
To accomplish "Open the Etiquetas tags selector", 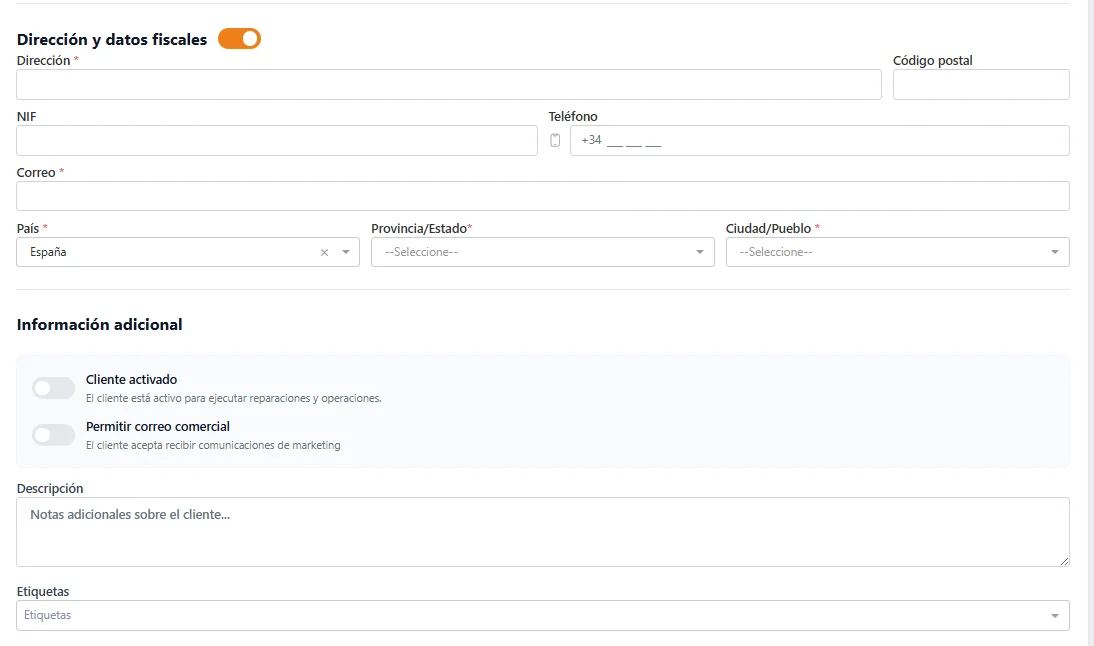I will pyautogui.click(x=530, y=616).
